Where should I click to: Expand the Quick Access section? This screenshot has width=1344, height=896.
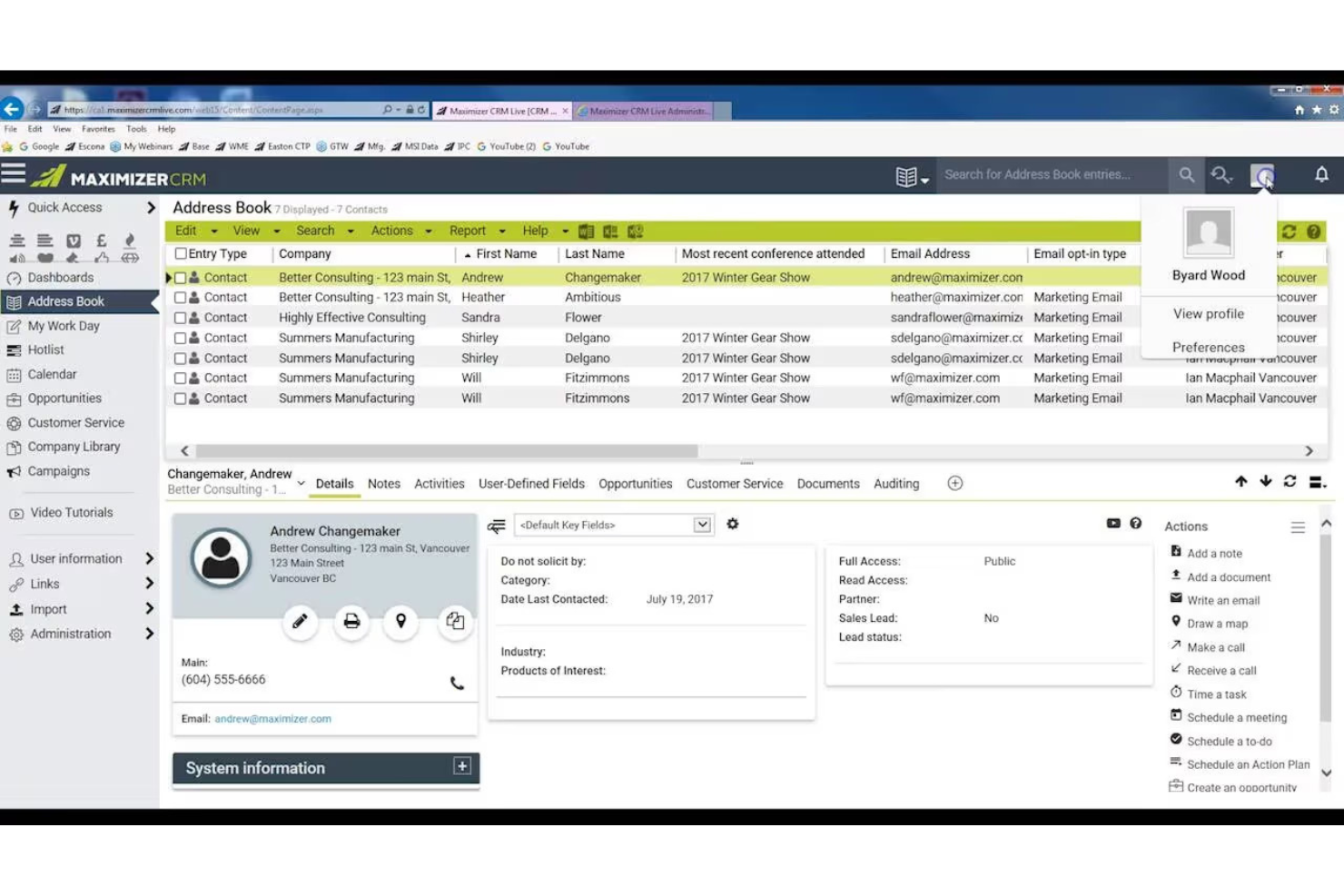point(151,208)
